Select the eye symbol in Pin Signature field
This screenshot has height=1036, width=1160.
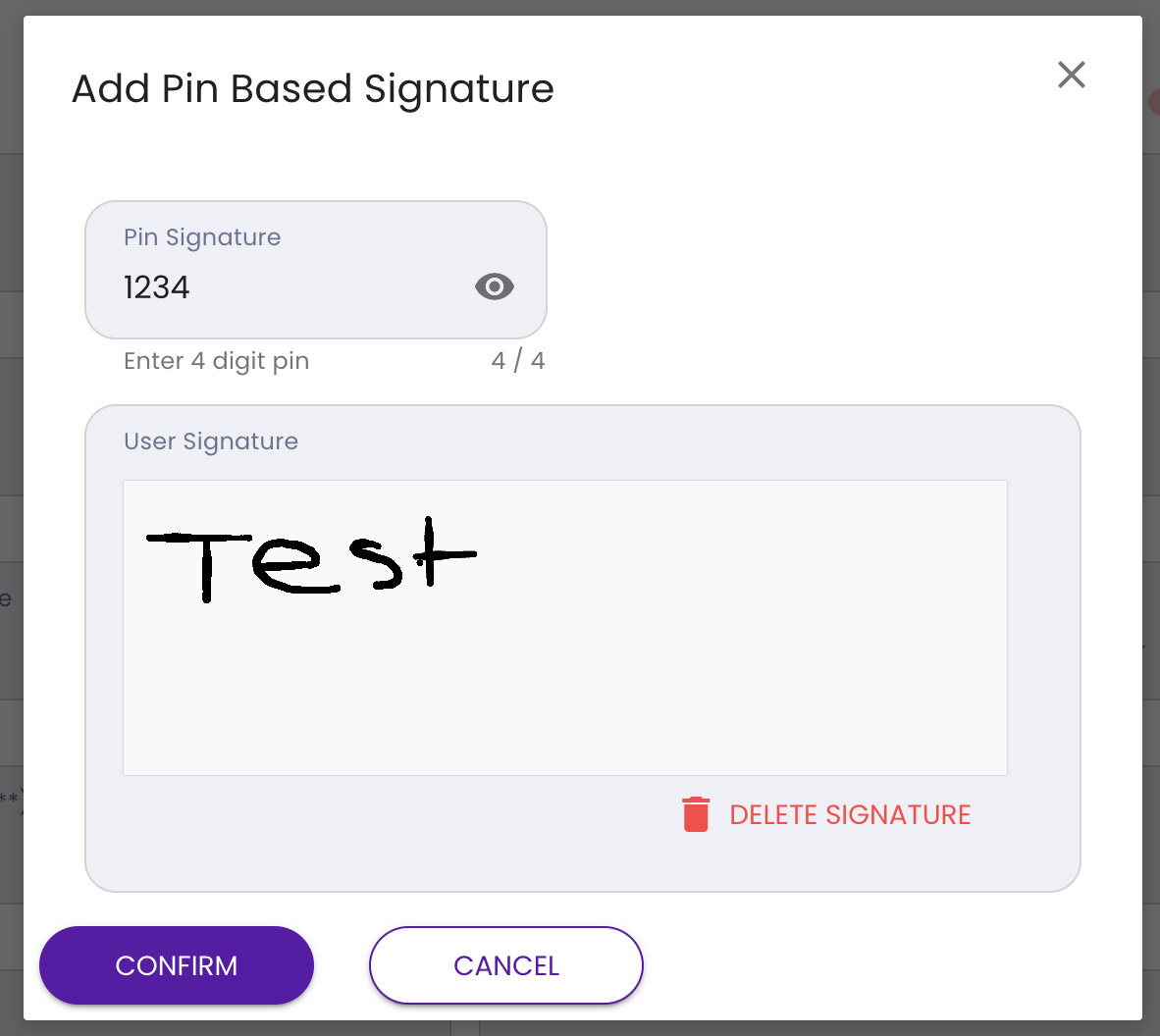[x=494, y=286]
